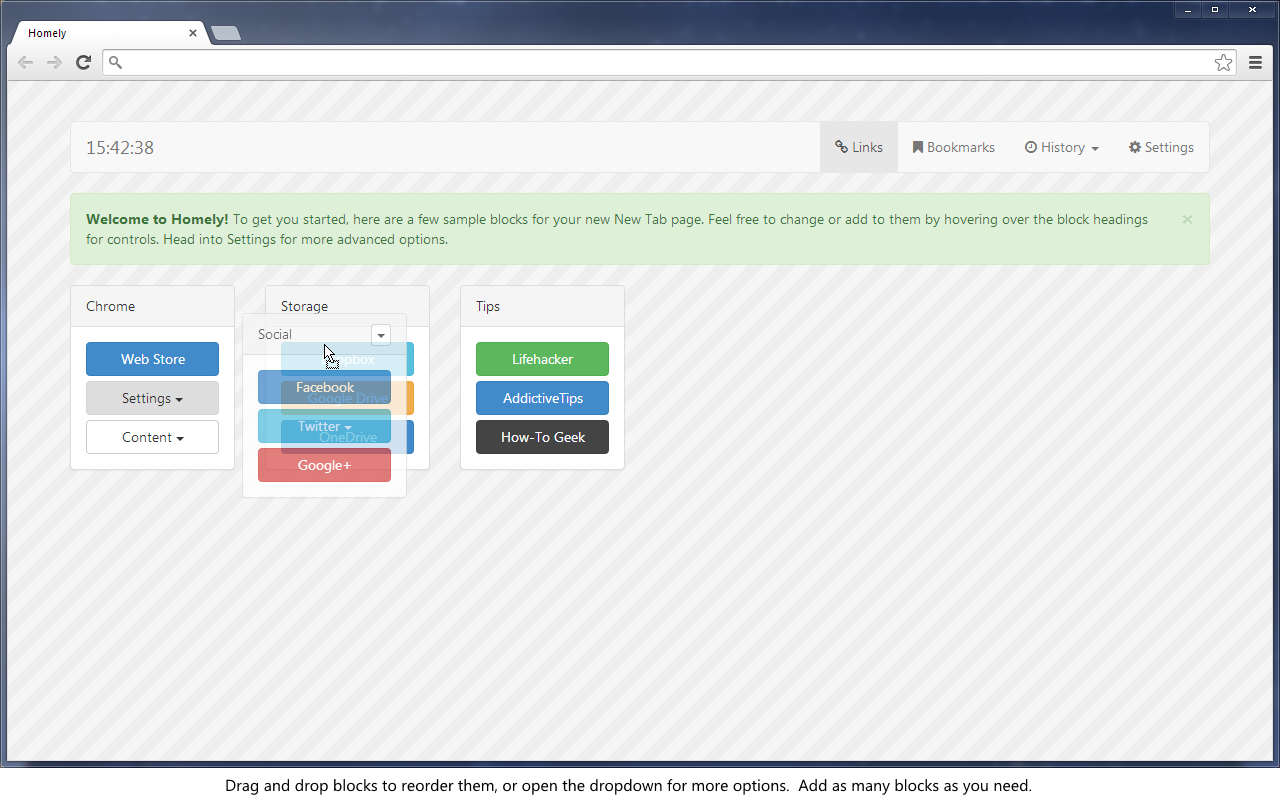Expand the Twitter dropdown button
This screenshot has height=800, width=1280.
click(324, 426)
